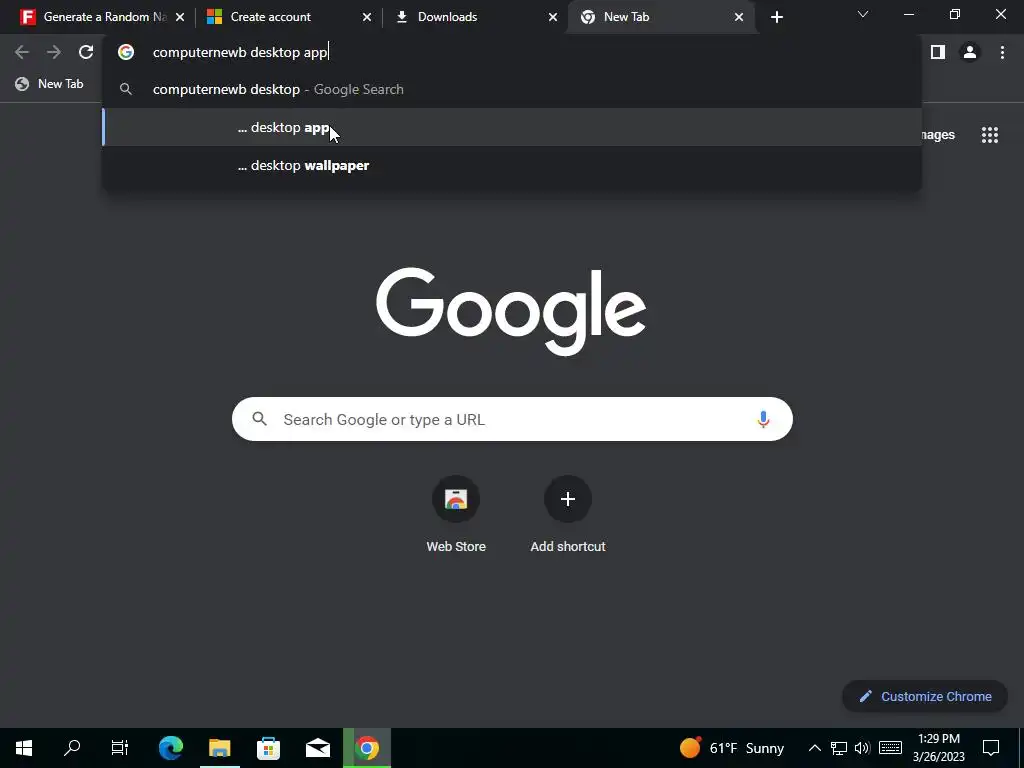The height and width of the screenshot is (768, 1024).
Task: Close the Downloads tab
Action: click(553, 17)
